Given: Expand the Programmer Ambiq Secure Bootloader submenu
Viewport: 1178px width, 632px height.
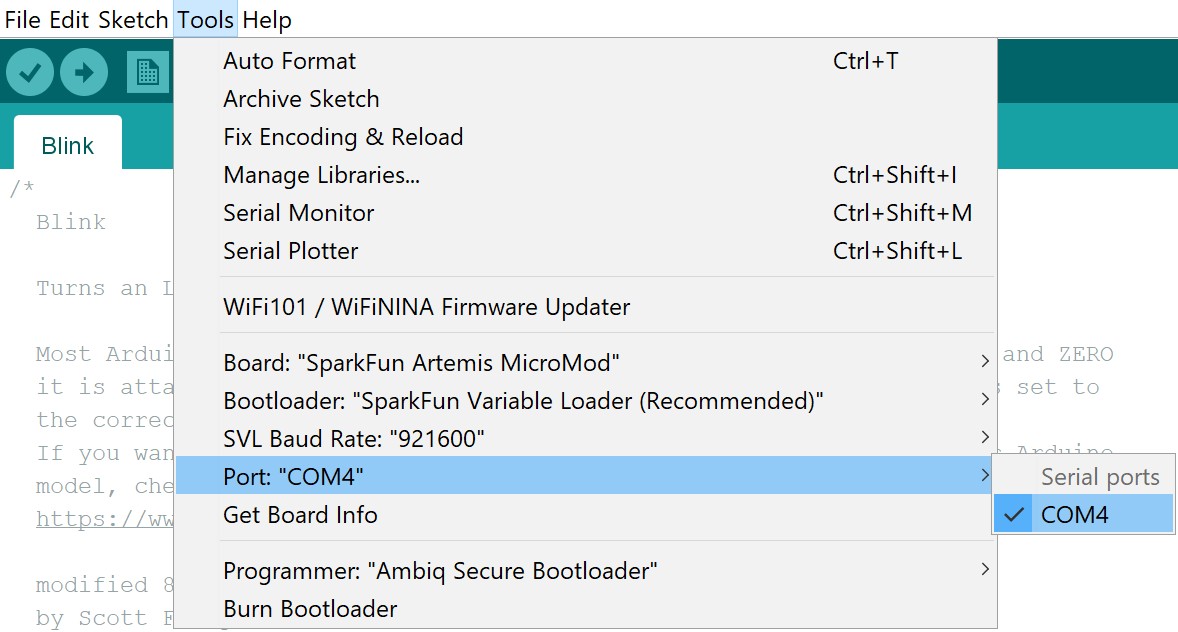Looking at the screenshot, I should click(x=585, y=570).
